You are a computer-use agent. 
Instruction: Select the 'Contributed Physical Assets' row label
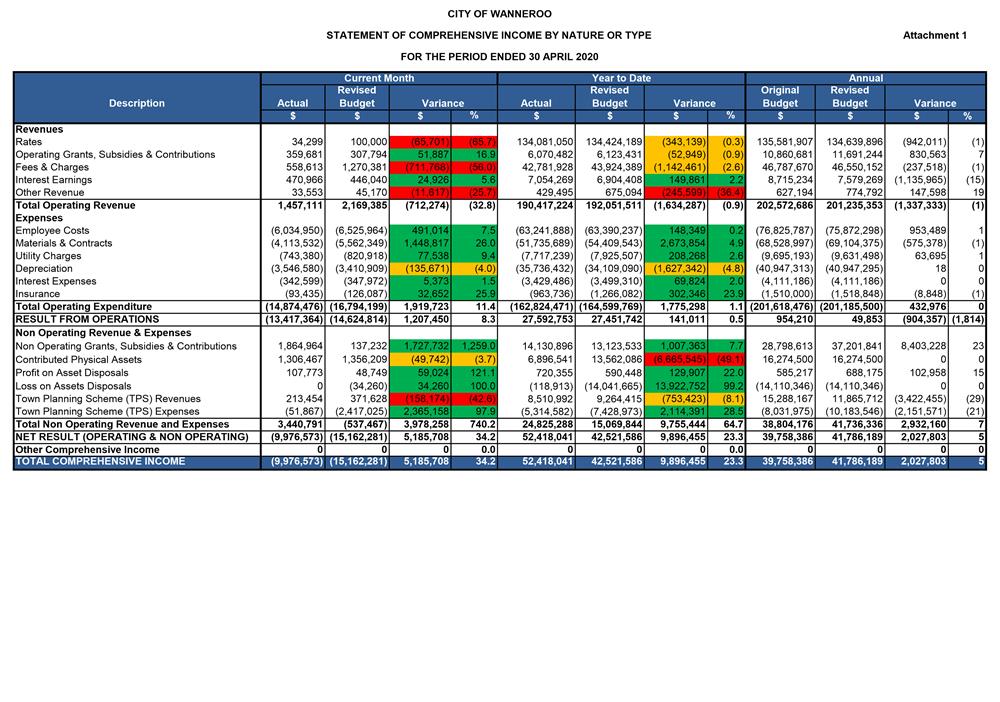[78, 360]
